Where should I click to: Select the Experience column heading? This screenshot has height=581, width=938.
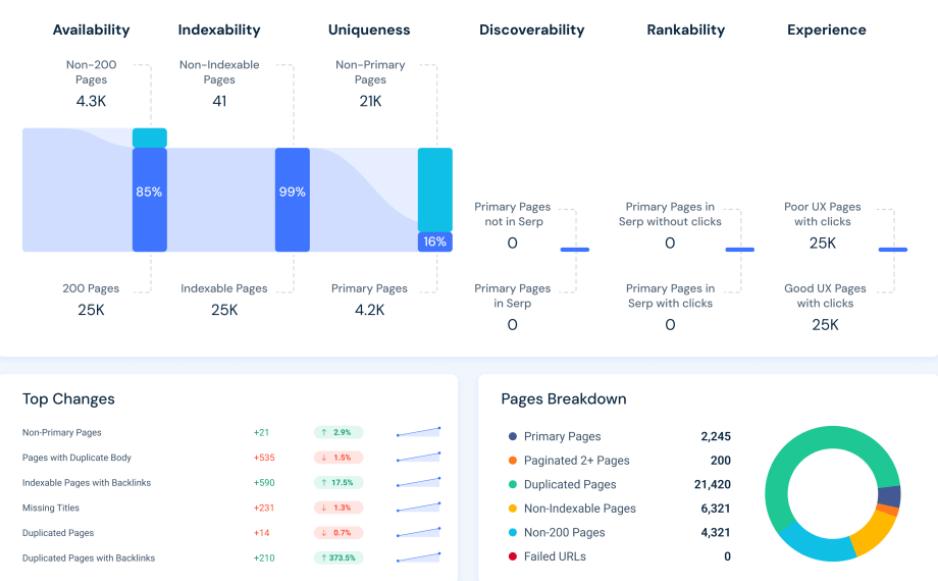click(x=825, y=30)
